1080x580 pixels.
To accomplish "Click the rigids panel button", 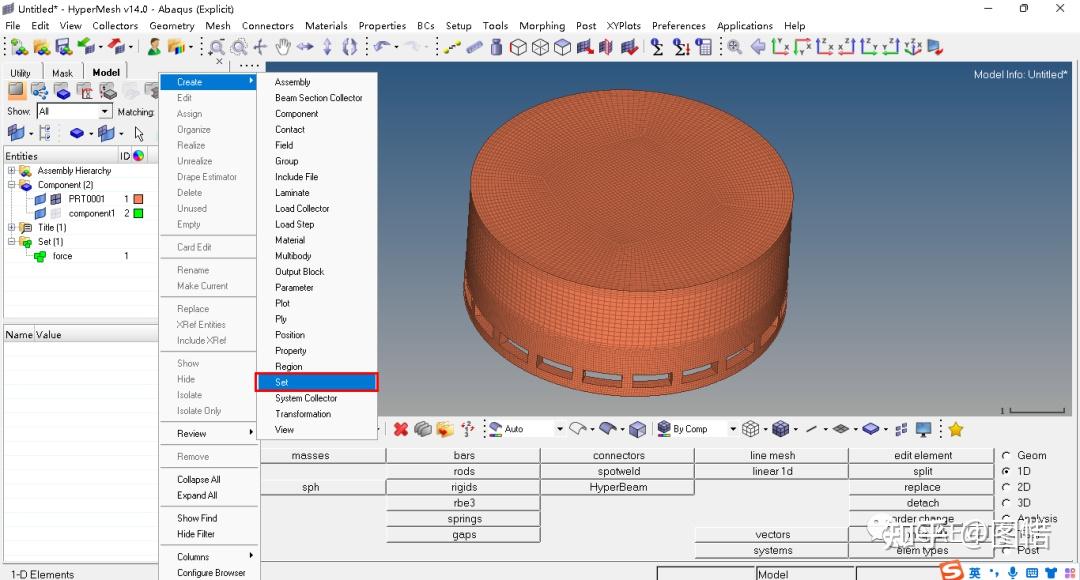I will pos(464,487).
